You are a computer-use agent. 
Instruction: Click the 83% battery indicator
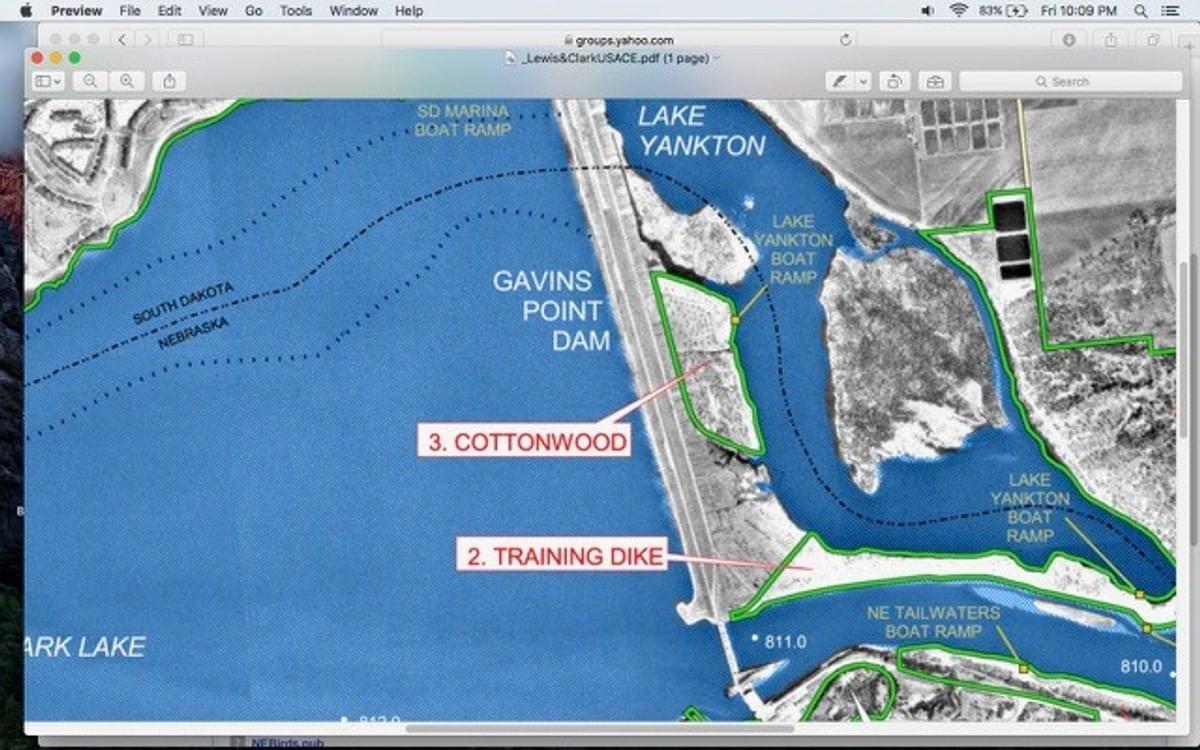pos(1003,11)
